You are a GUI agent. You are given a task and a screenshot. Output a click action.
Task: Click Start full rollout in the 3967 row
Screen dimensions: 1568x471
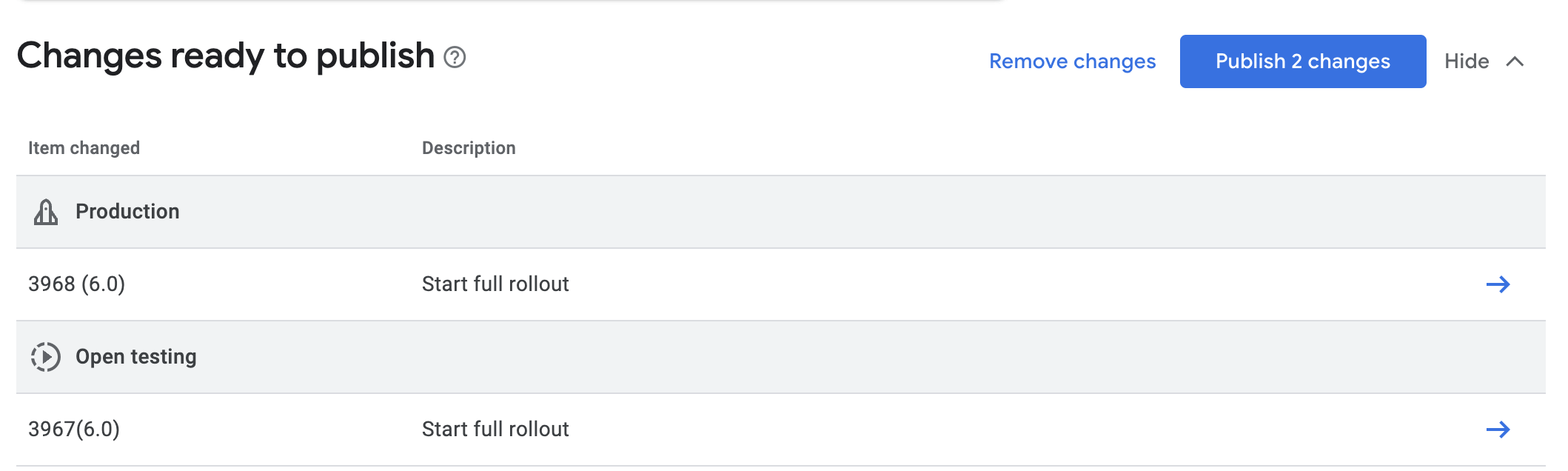click(495, 430)
